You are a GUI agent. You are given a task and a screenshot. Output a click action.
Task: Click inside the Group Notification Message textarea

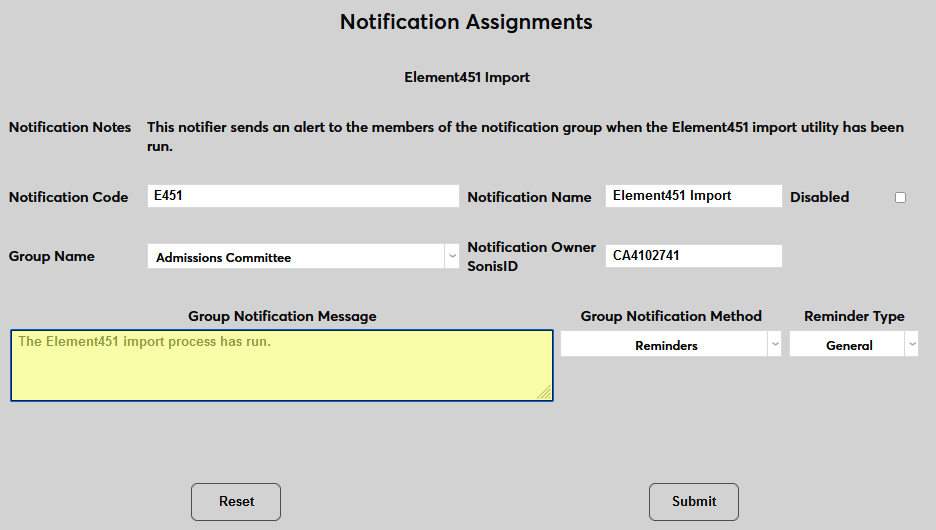pyautogui.click(x=280, y=366)
